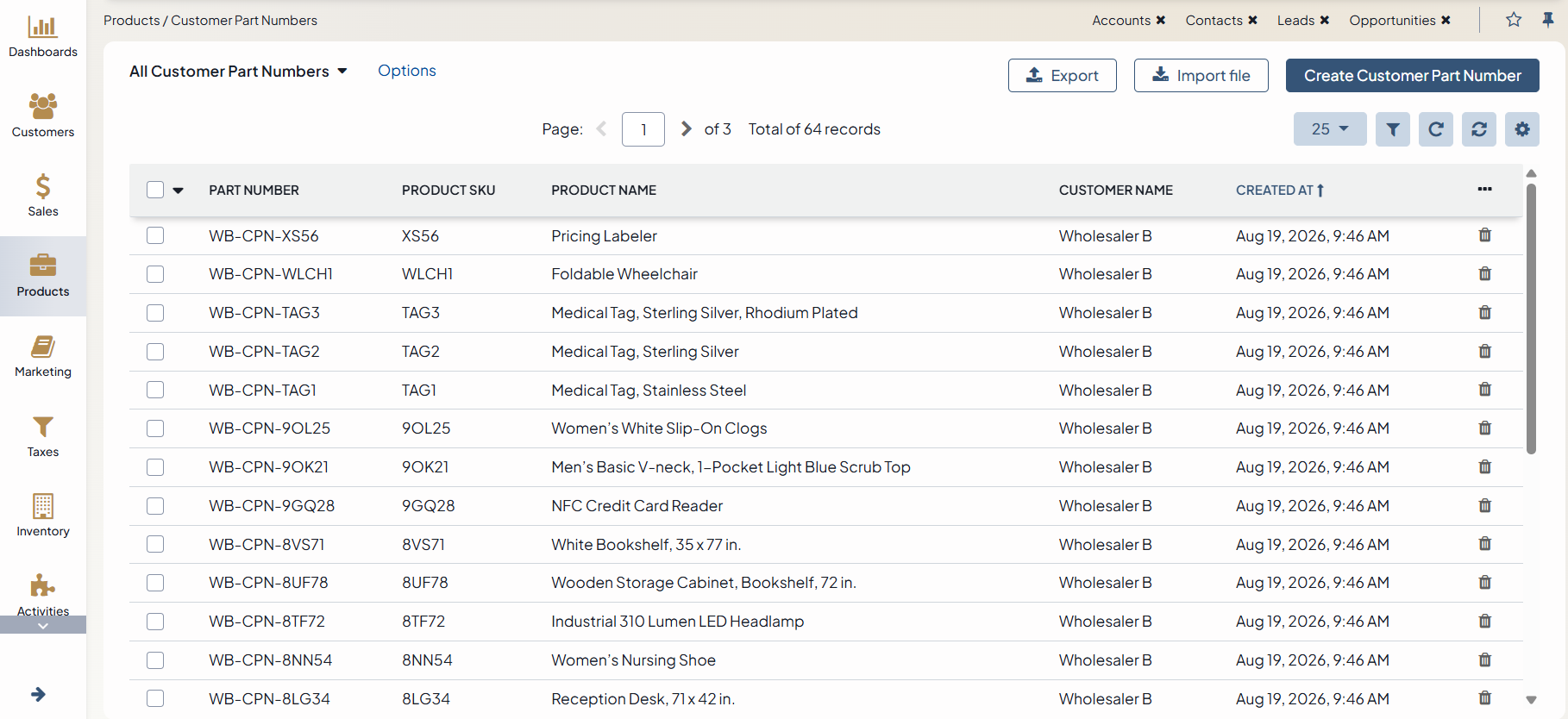
Task: Select the WB-CPN-TAG3 row checkbox
Action: [155, 313]
